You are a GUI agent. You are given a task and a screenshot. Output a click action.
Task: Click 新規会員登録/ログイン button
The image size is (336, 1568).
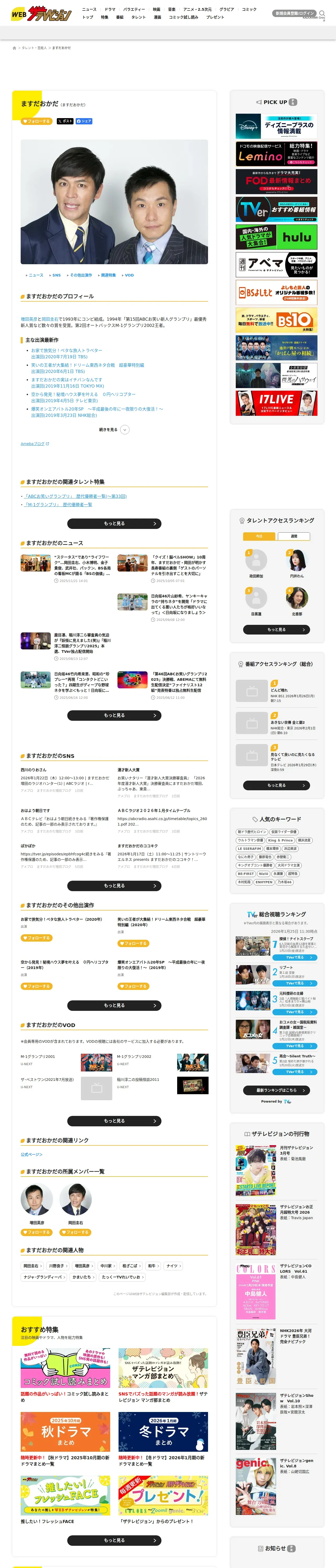[295, 13]
